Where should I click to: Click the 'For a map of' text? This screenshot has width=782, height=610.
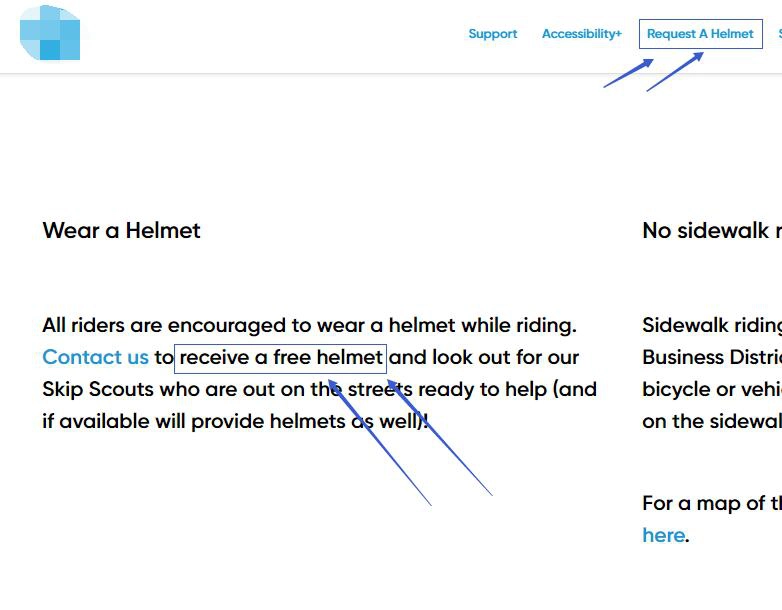click(x=712, y=503)
